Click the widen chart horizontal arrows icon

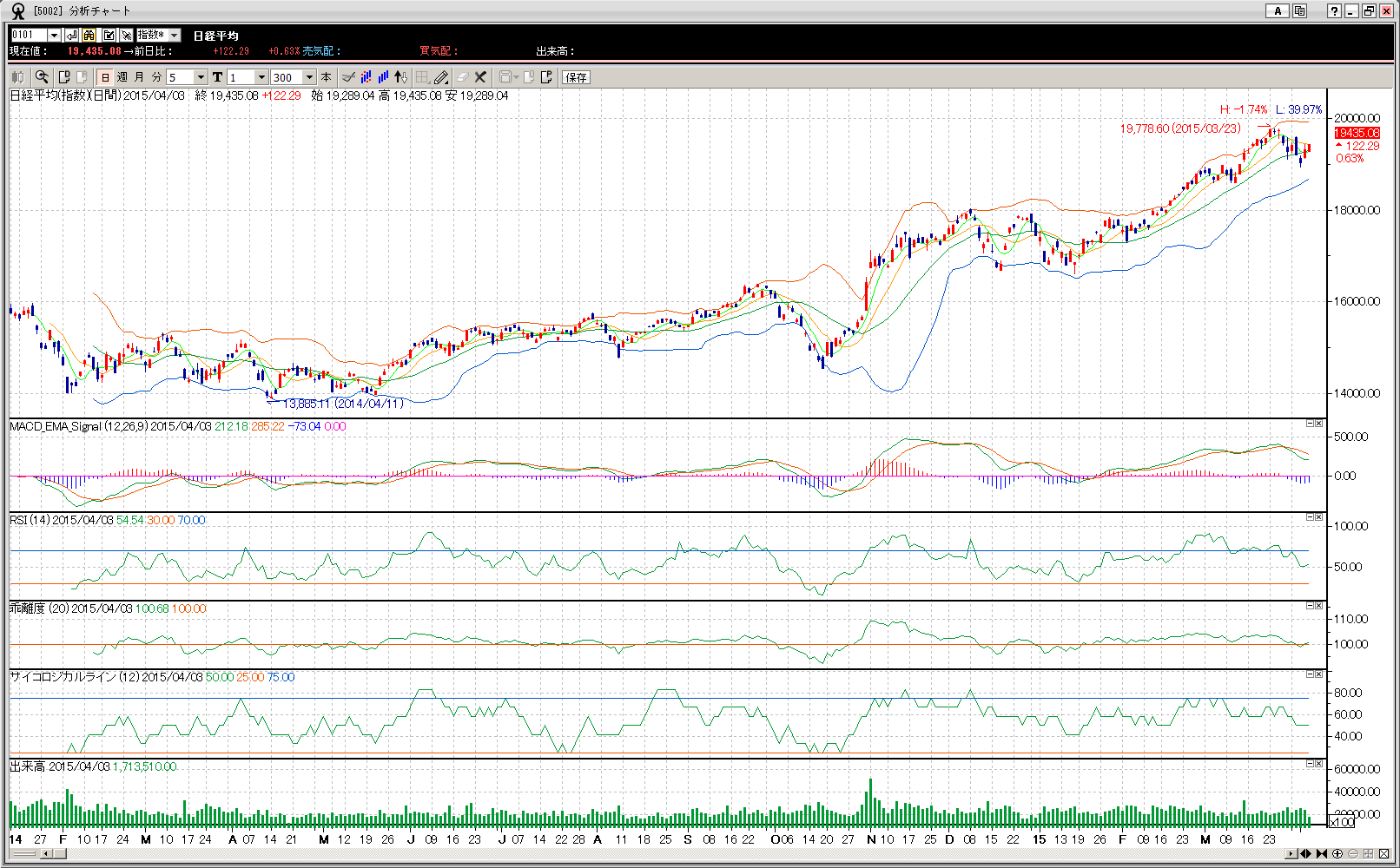pos(1304,854)
